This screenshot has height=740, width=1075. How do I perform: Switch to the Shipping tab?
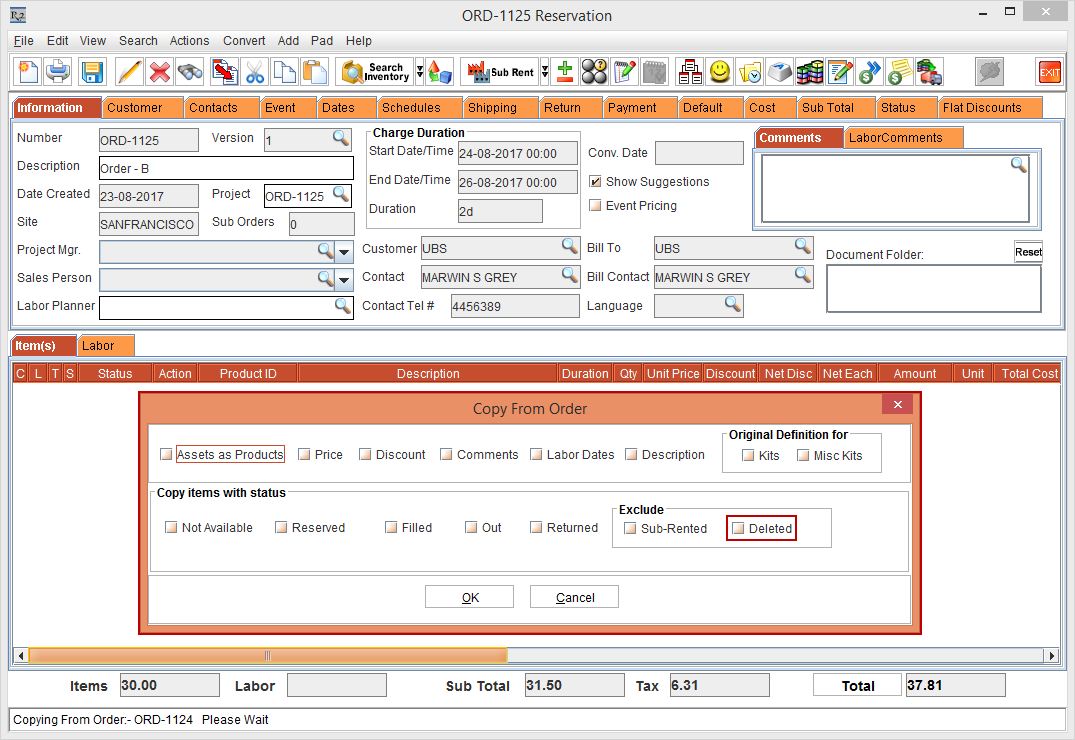492,108
